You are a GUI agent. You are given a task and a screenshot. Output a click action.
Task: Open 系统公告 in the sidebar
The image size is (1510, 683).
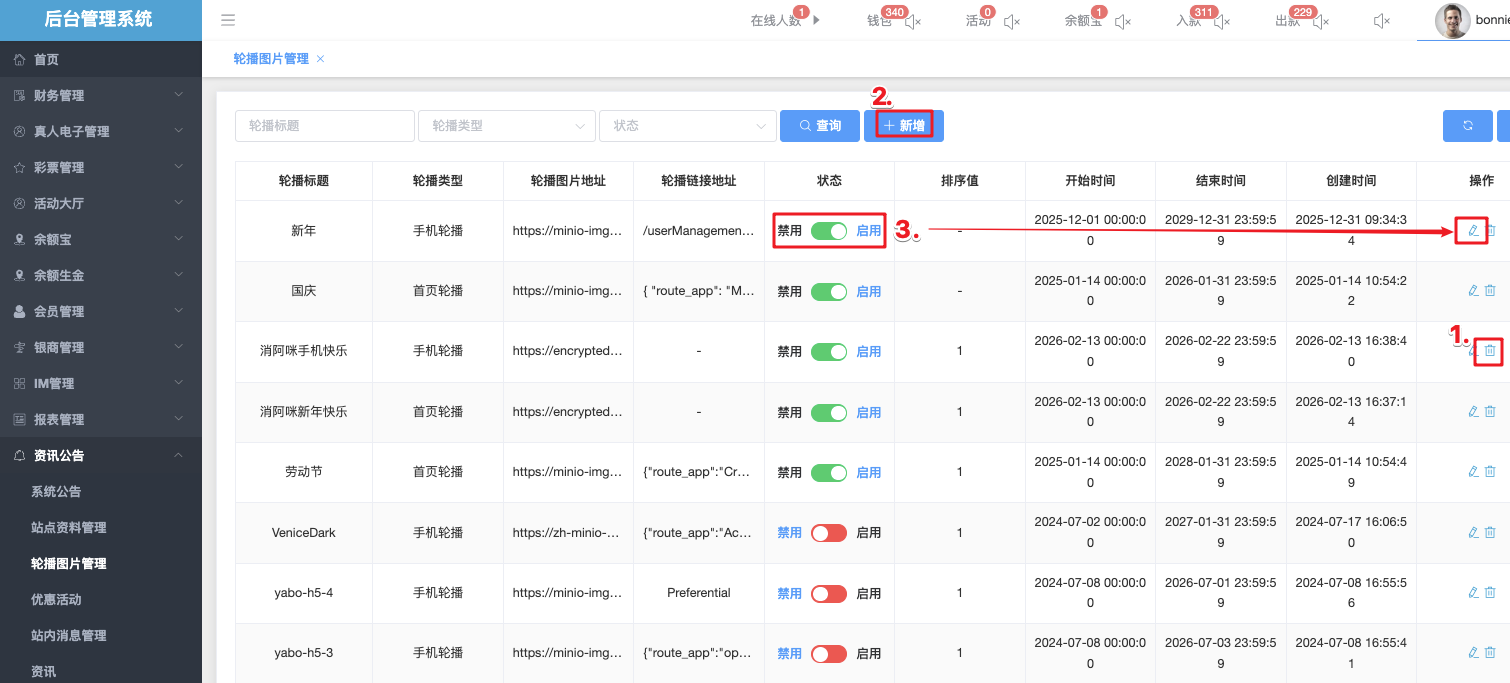click(x=56, y=492)
